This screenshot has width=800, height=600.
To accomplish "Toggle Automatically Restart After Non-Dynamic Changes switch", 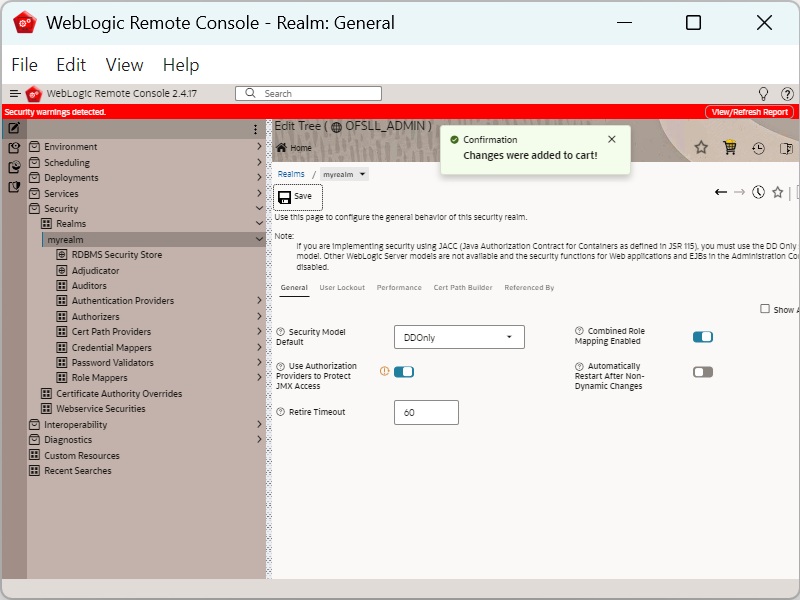I will (703, 372).
